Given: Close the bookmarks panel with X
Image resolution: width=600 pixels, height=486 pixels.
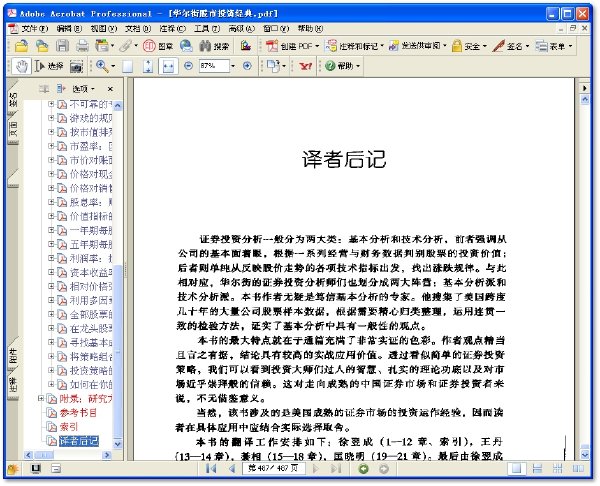Looking at the screenshot, I should pos(110,89).
